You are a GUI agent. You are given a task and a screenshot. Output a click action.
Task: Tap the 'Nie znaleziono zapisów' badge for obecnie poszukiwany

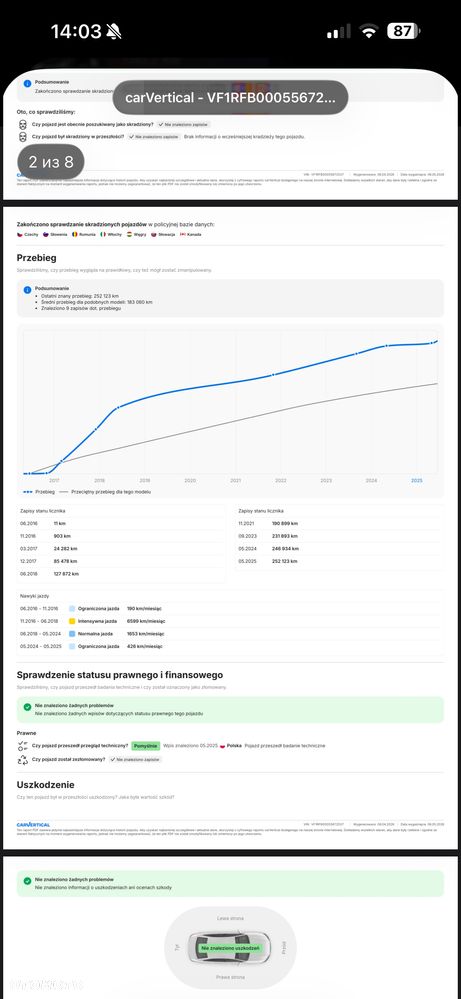(183, 124)
